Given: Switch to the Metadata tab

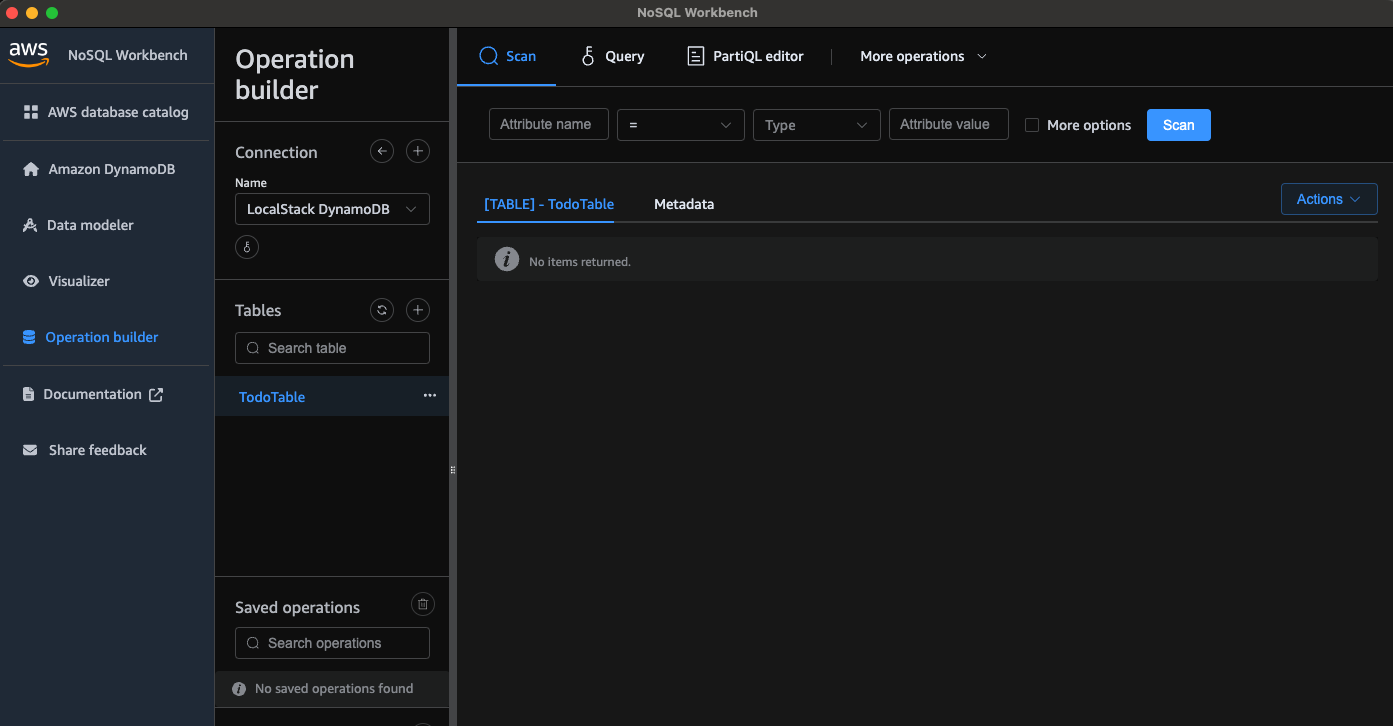Looking at the screenshot, I should (684, 204).
